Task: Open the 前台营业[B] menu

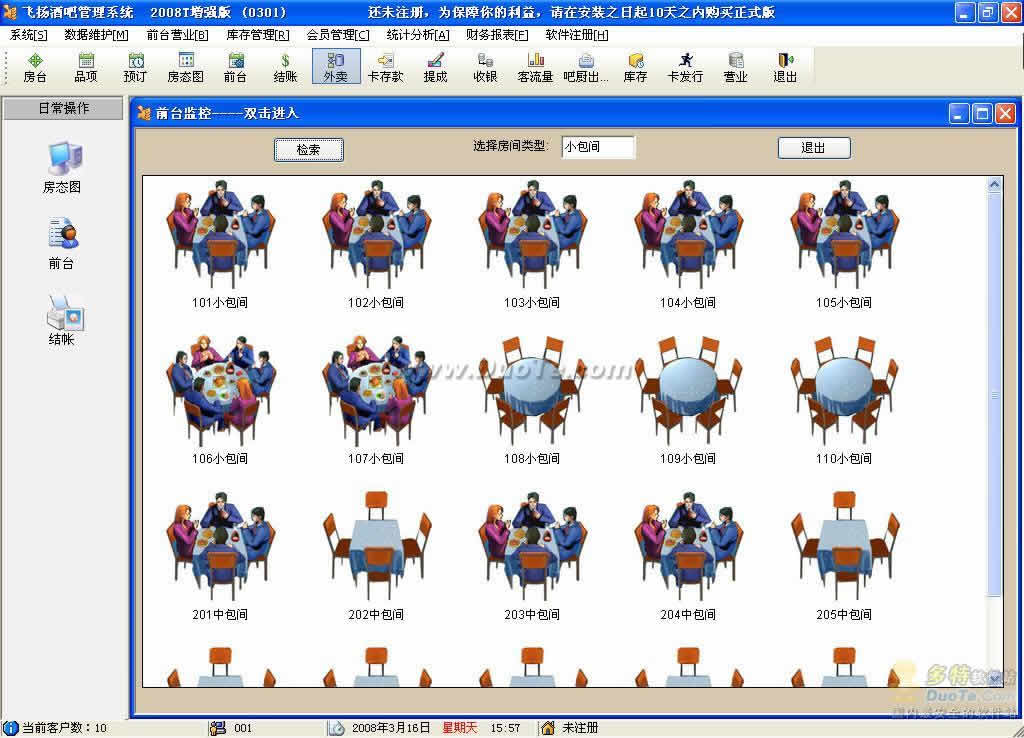Action: point(177,35)
